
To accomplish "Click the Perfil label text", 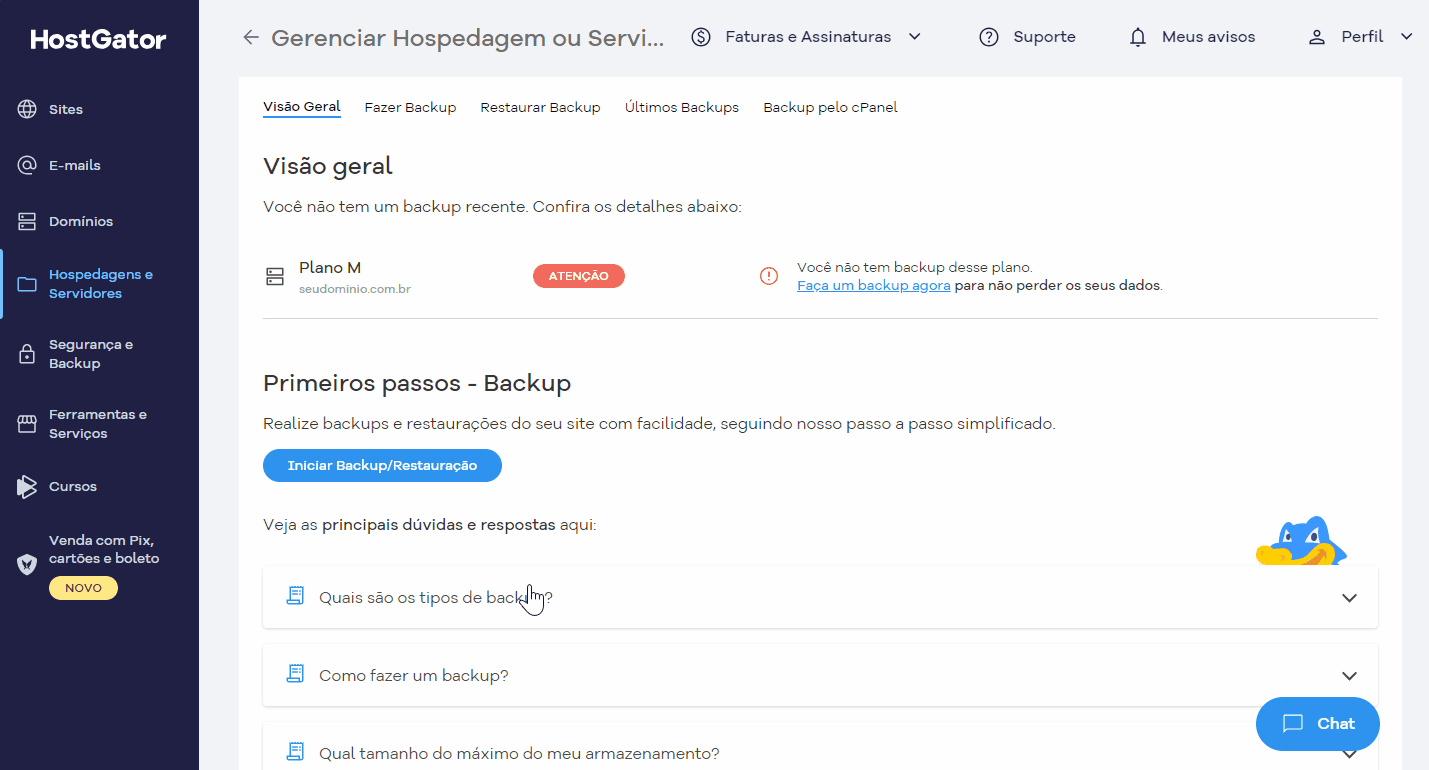I will tap(1362, 37).
